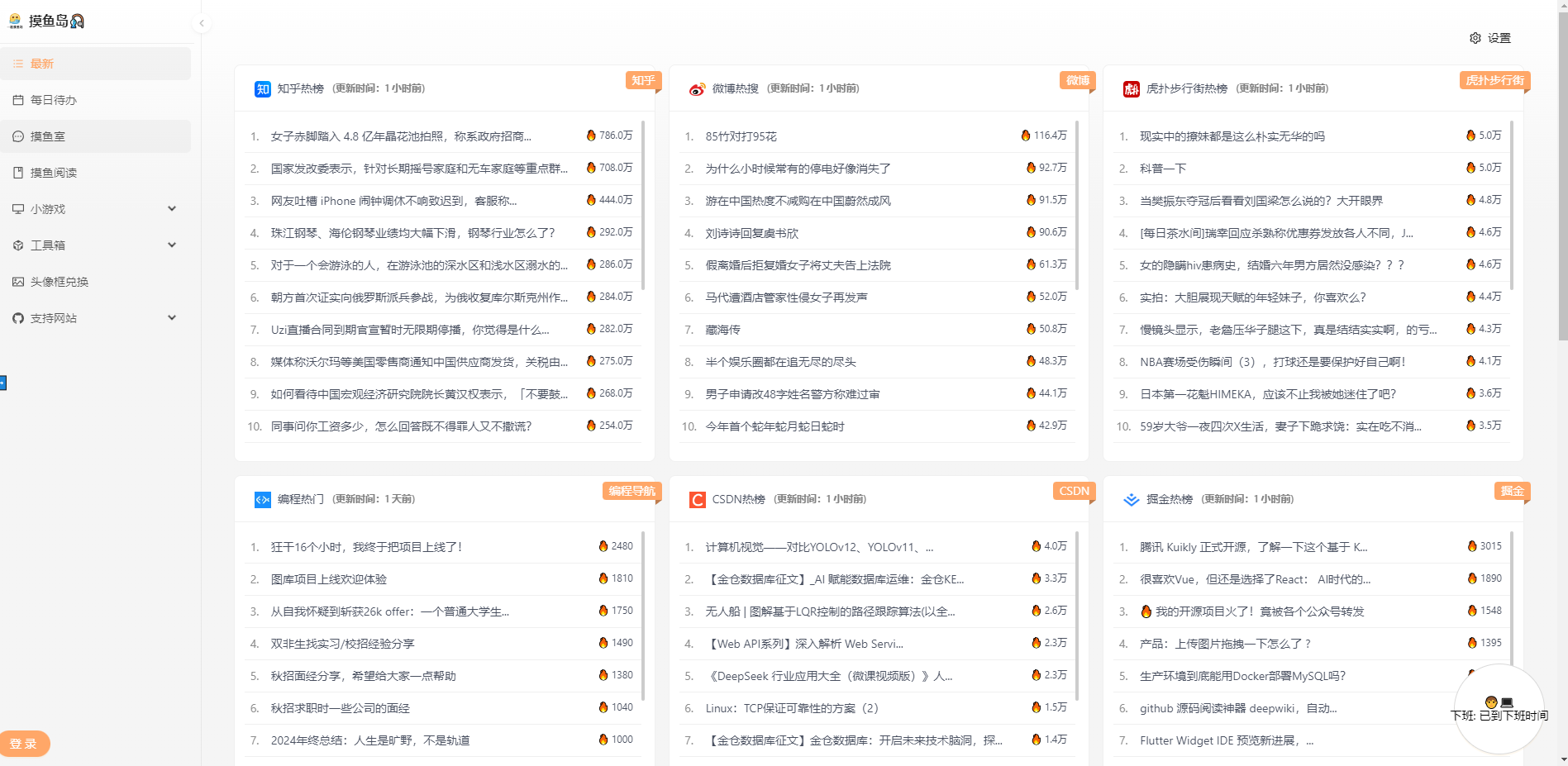Click the 掘金 logo on 掘金热榜 card
Image resolution: width=1568 pixels, height=766 pixels.
tap(1129, 499)
